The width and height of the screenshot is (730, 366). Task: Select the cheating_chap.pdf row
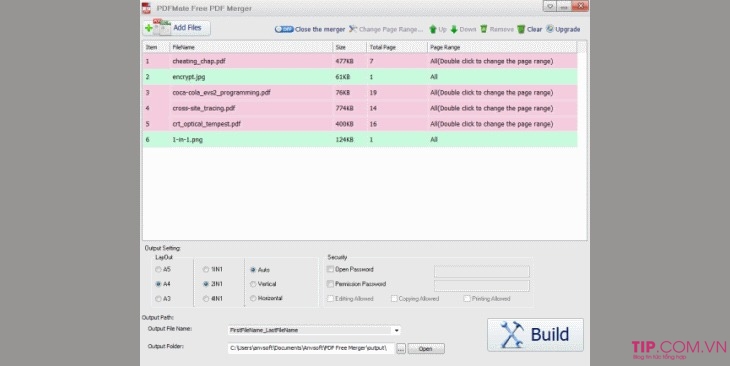[x=360, y=61]
